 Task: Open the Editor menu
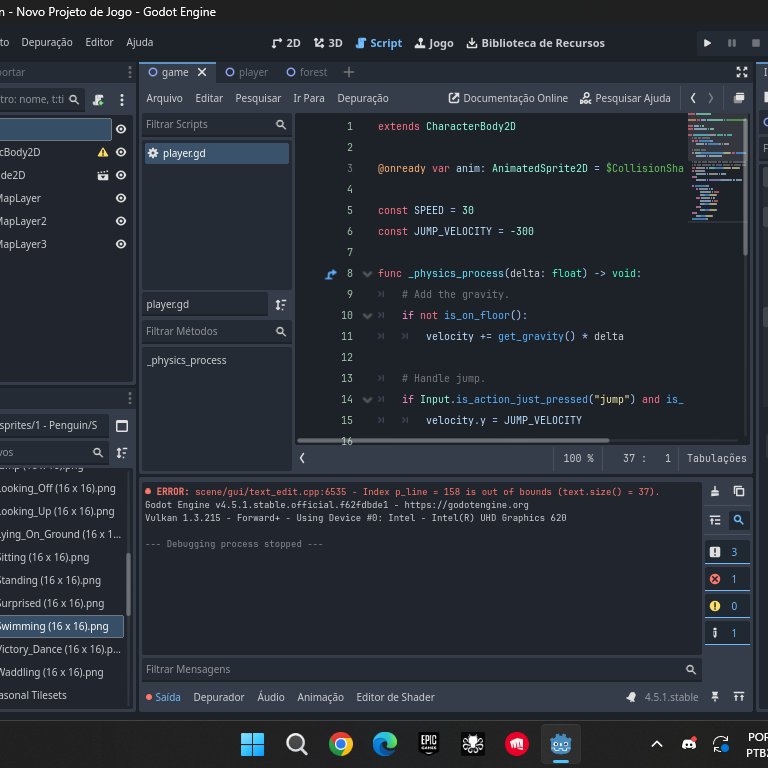coord(99,43)
